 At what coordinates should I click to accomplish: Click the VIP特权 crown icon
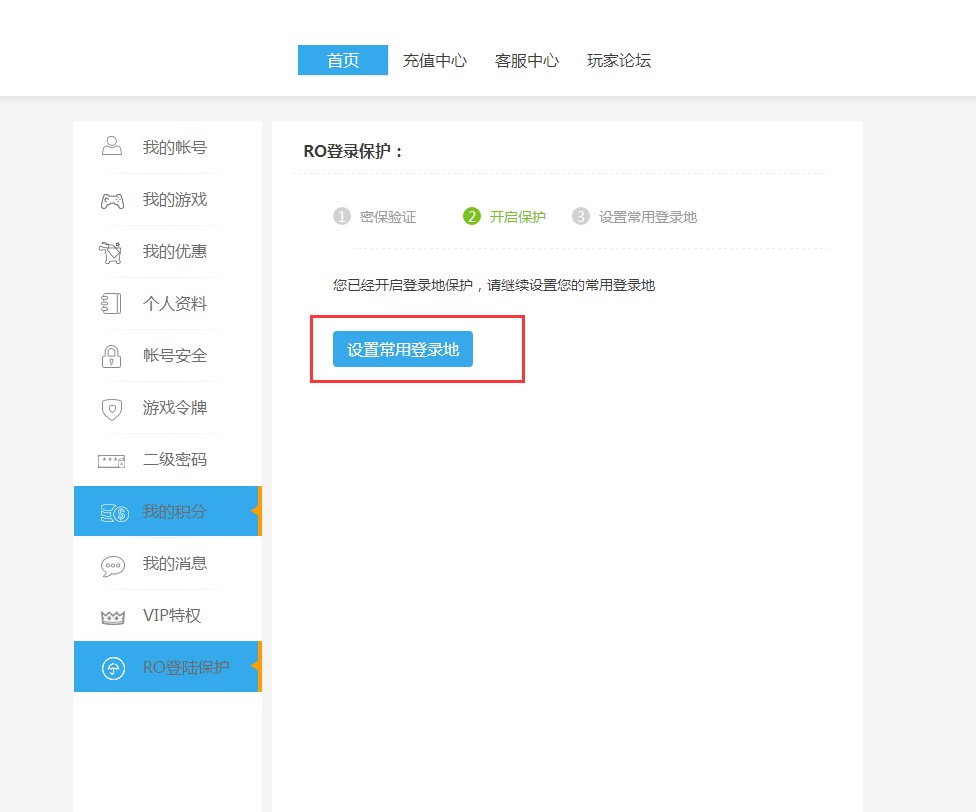[113, 617]
